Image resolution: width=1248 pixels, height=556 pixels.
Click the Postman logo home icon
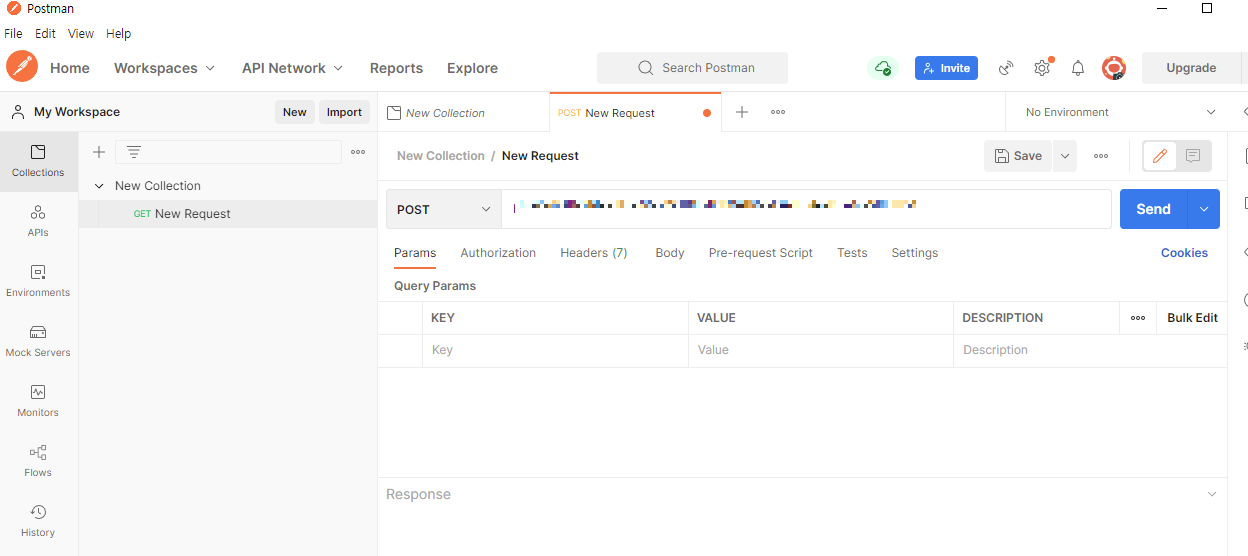point(22,67)
